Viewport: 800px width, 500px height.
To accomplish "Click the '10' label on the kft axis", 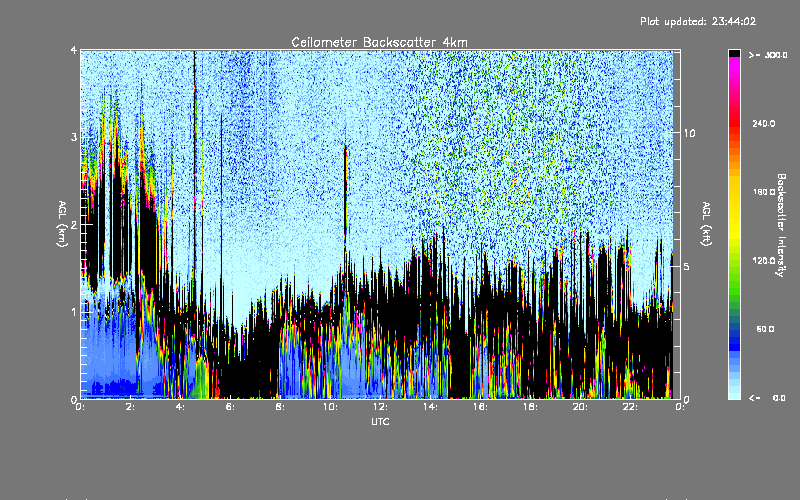I will pos(689,133).
